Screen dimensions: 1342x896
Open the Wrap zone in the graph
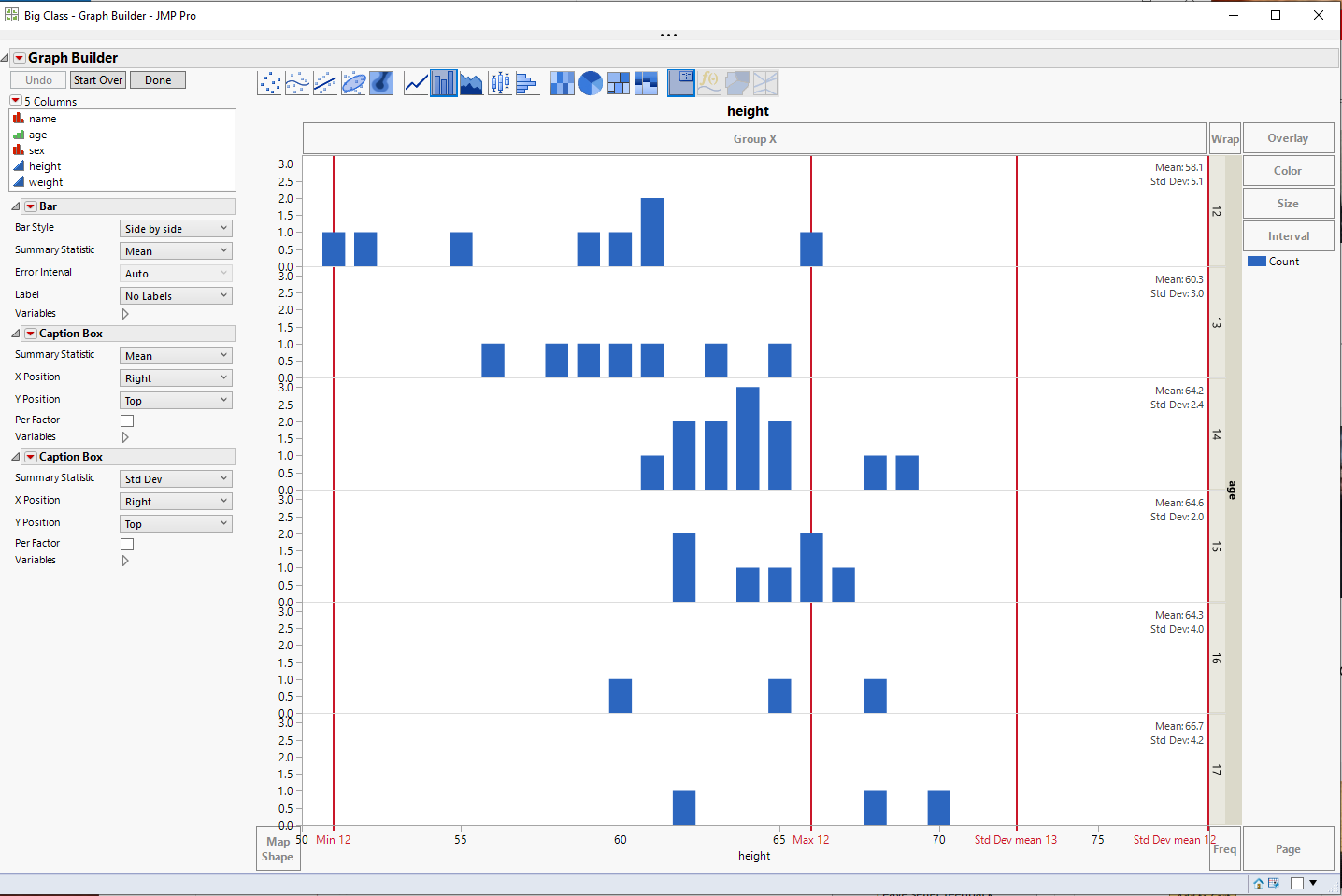(x=1224, y=137)
